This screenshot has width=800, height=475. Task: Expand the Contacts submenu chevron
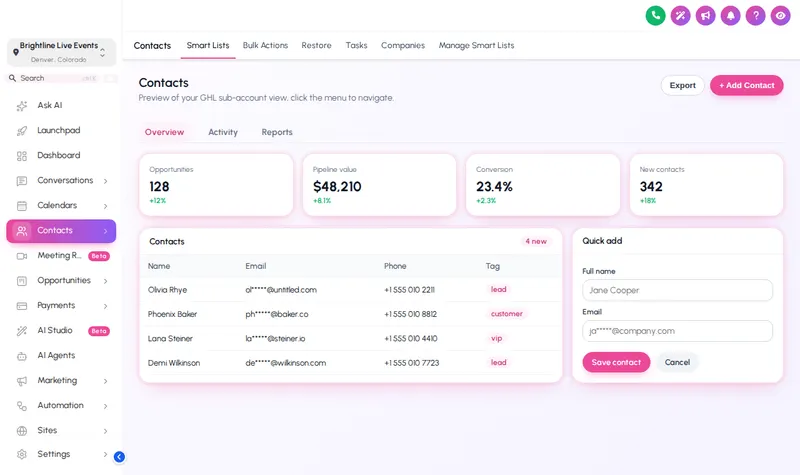coord(106,231)
